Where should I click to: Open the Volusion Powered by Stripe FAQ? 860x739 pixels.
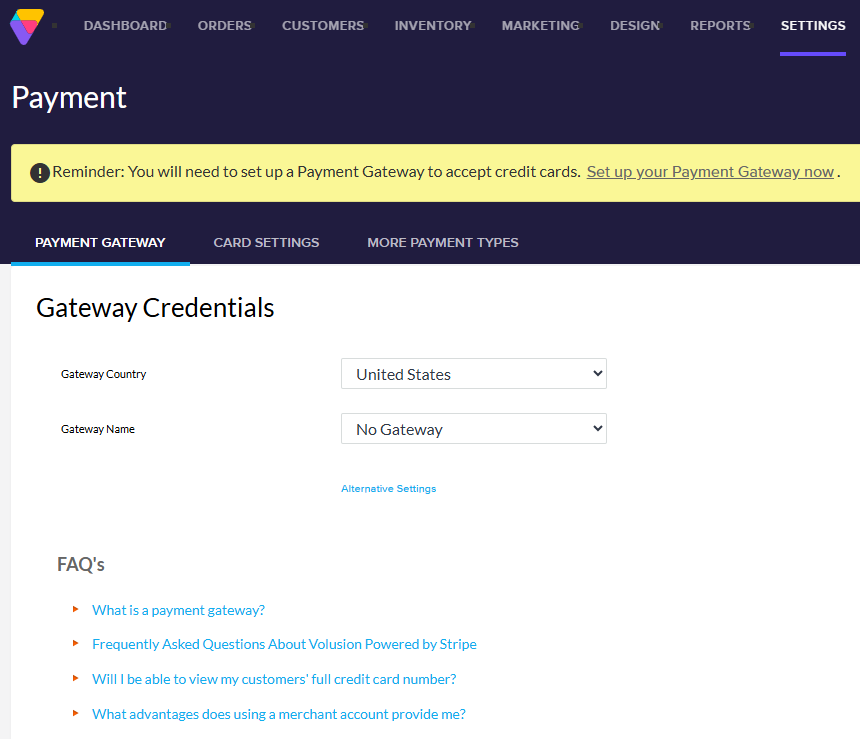pos(284,644)
